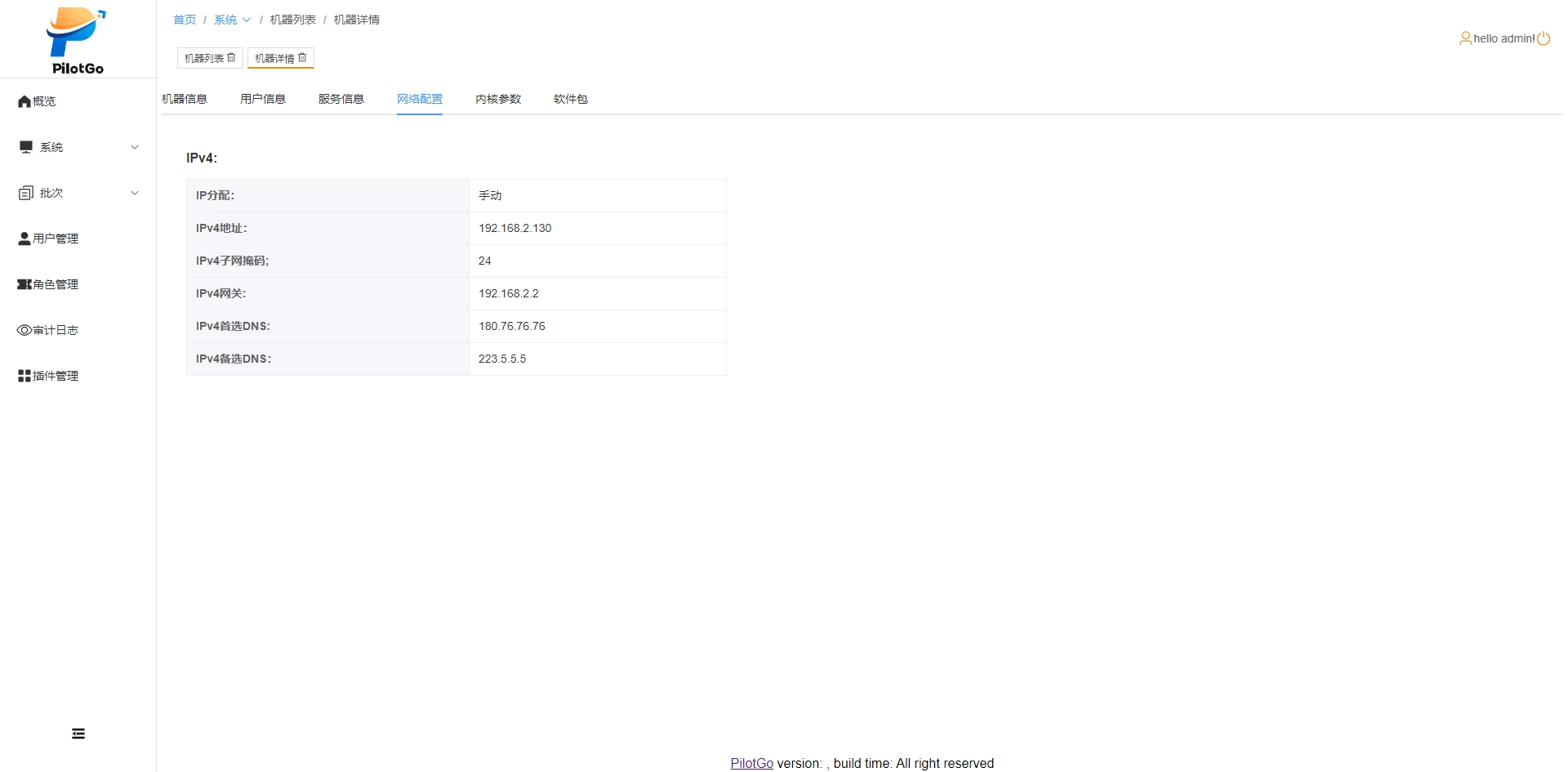Screen dimensions: 1568x772
Task: Expand the 系统 sidebar submenu
Action: 135,147
